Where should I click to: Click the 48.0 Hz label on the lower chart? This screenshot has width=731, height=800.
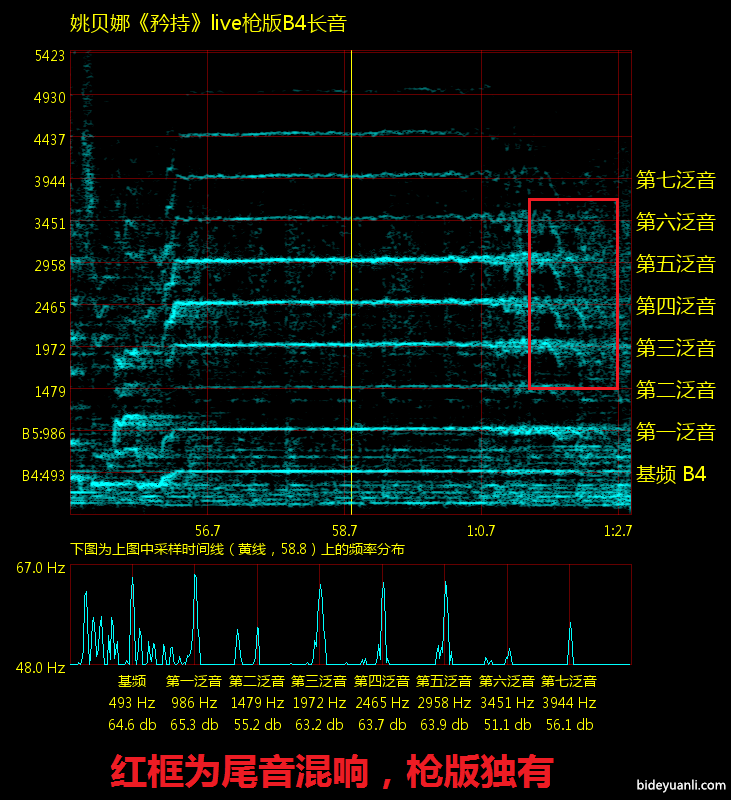coord(41,666)
